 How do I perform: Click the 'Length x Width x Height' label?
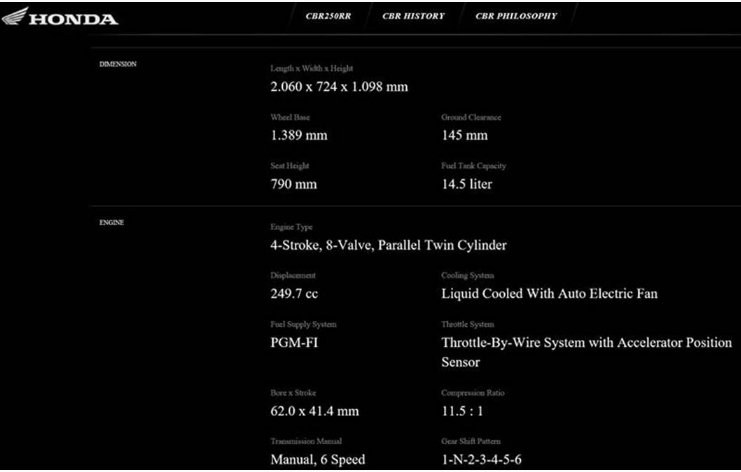pos(311,69)
